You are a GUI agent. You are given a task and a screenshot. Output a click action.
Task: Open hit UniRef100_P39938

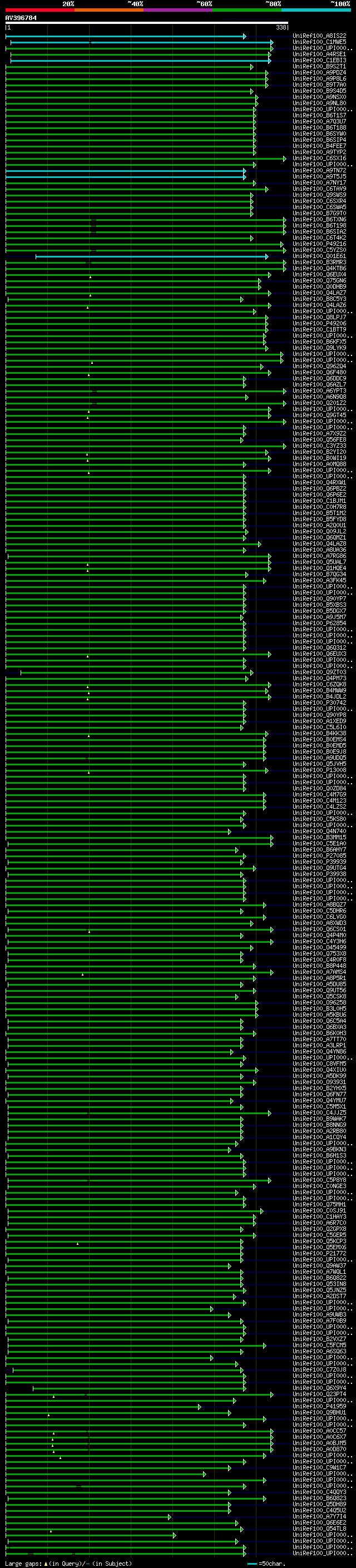319,874
